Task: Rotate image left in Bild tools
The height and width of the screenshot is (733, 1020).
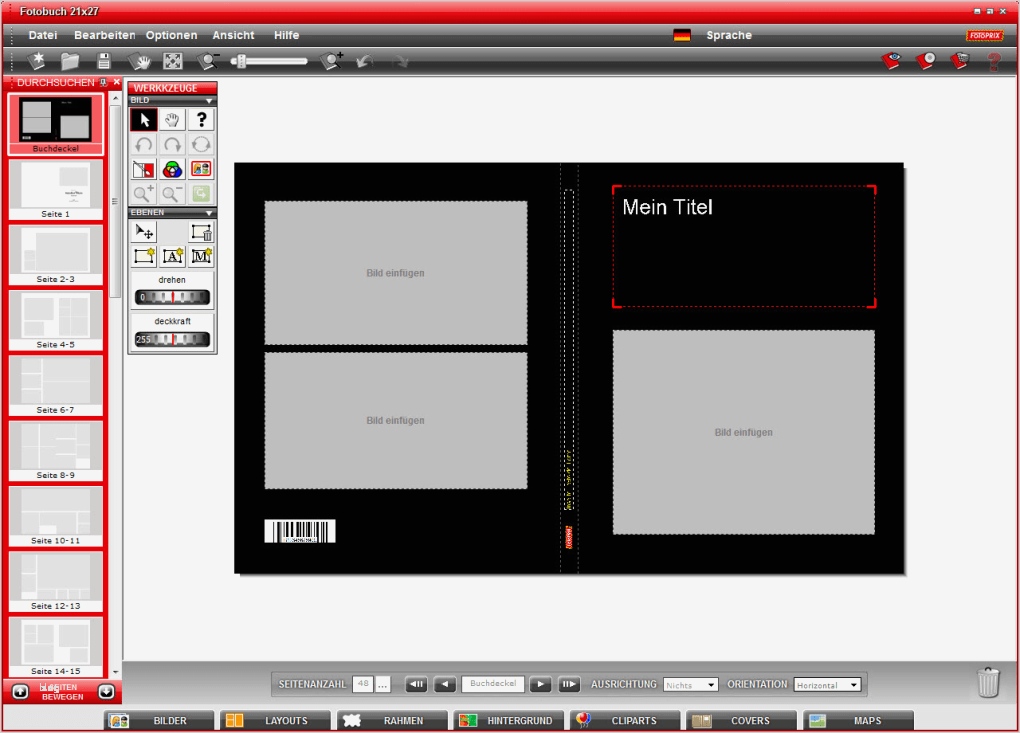Action: point(144,144)
